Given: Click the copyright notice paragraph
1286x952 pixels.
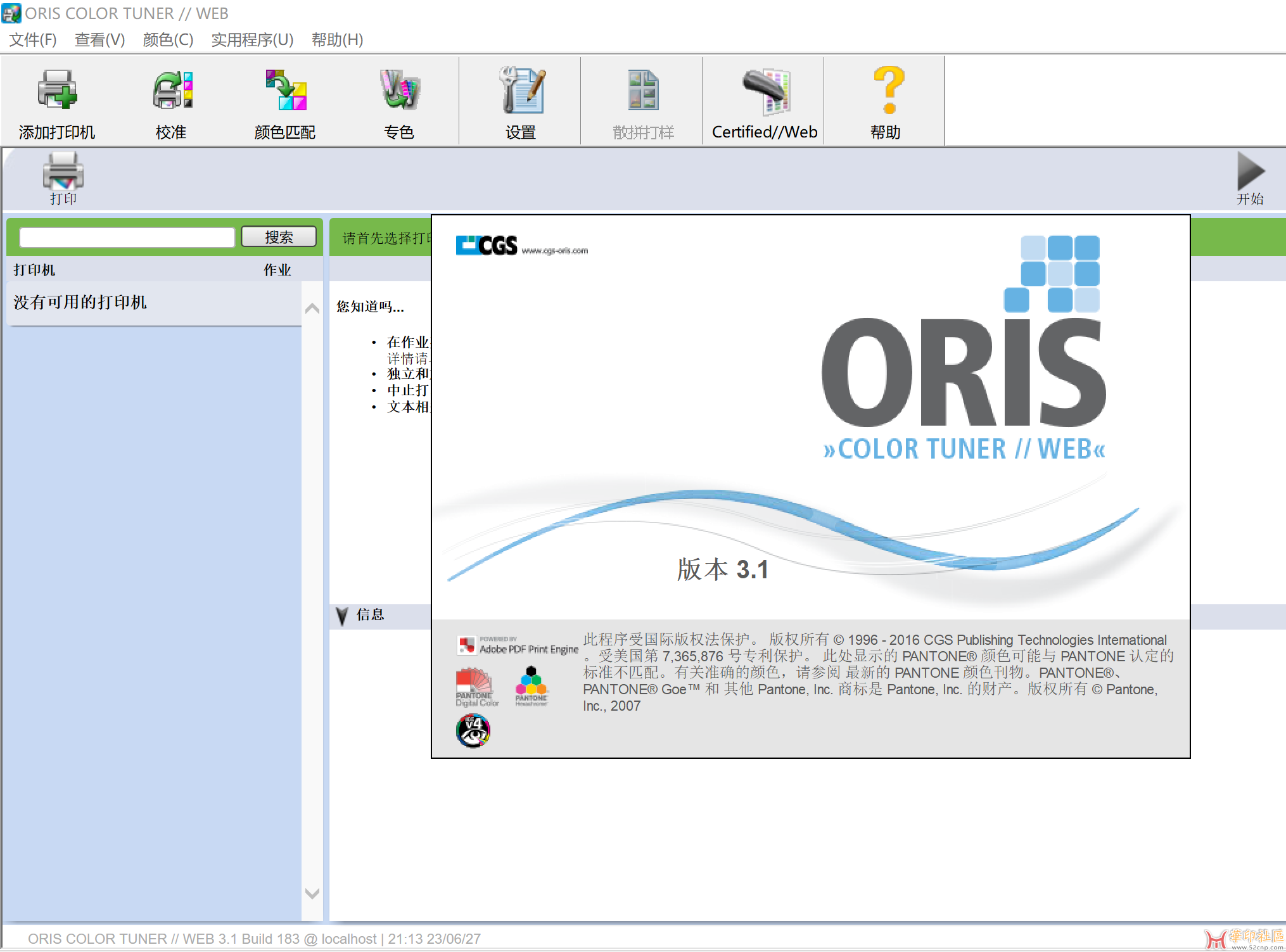Looking at the screenshot, I should [878, 673].
